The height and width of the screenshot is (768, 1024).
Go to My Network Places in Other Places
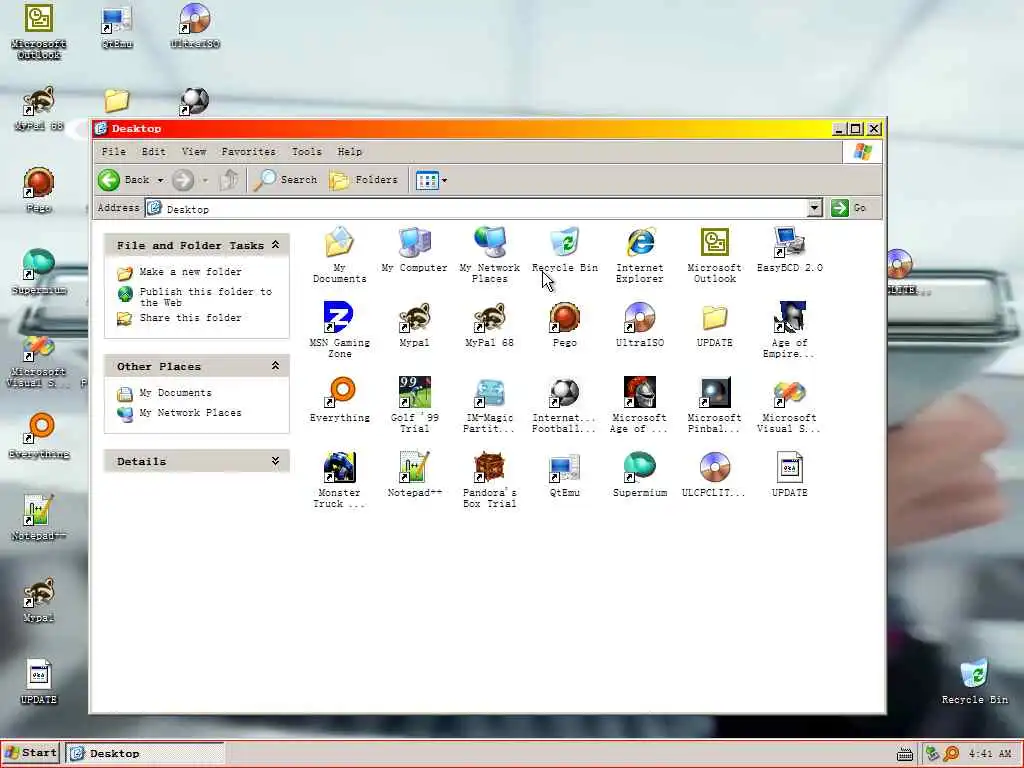190,413
